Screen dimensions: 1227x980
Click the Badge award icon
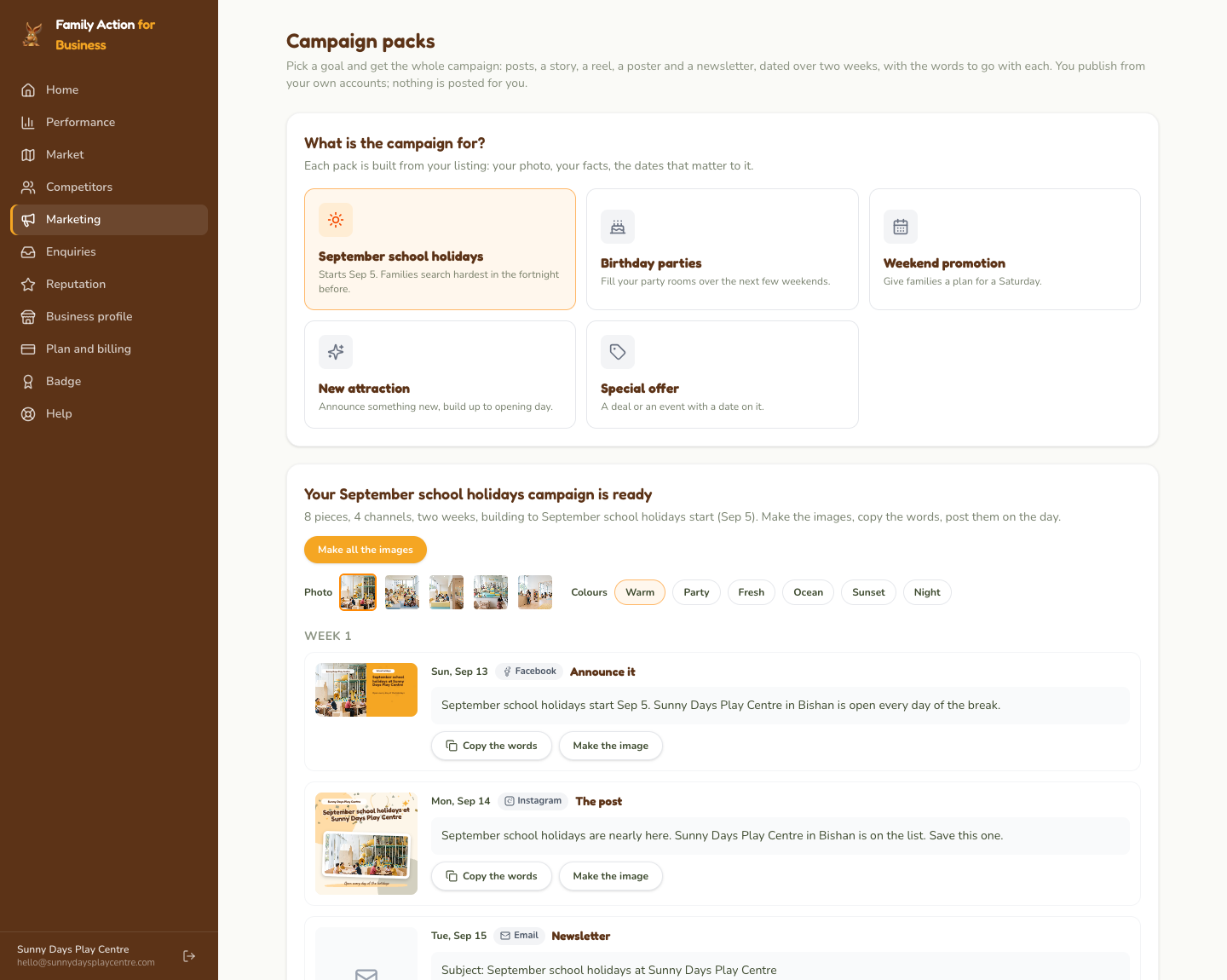pyautogui.click(x=28, y=381)
